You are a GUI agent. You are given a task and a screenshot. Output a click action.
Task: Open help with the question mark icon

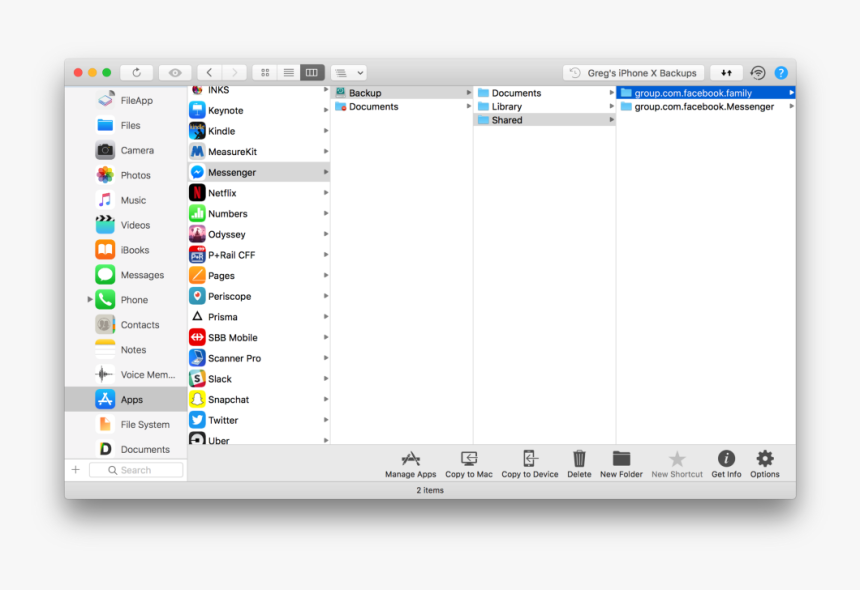[x=781, y=73]
